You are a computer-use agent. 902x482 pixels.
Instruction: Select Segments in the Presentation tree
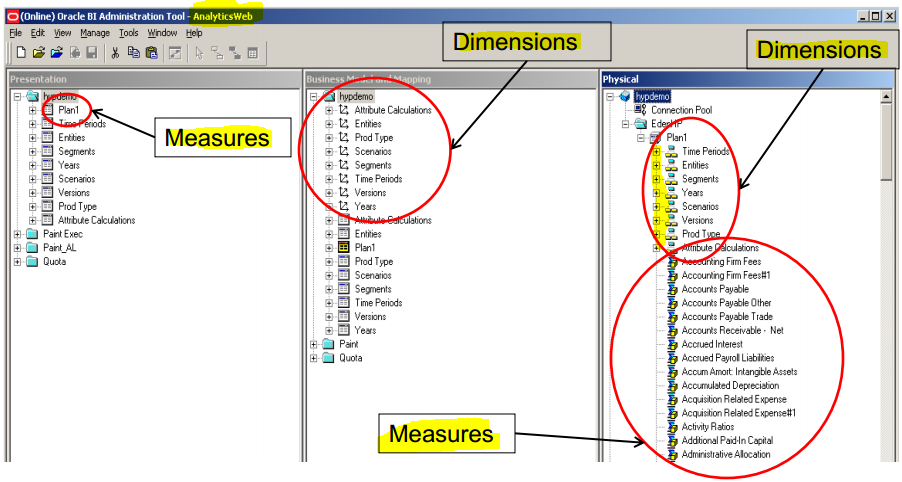point(77,151)
